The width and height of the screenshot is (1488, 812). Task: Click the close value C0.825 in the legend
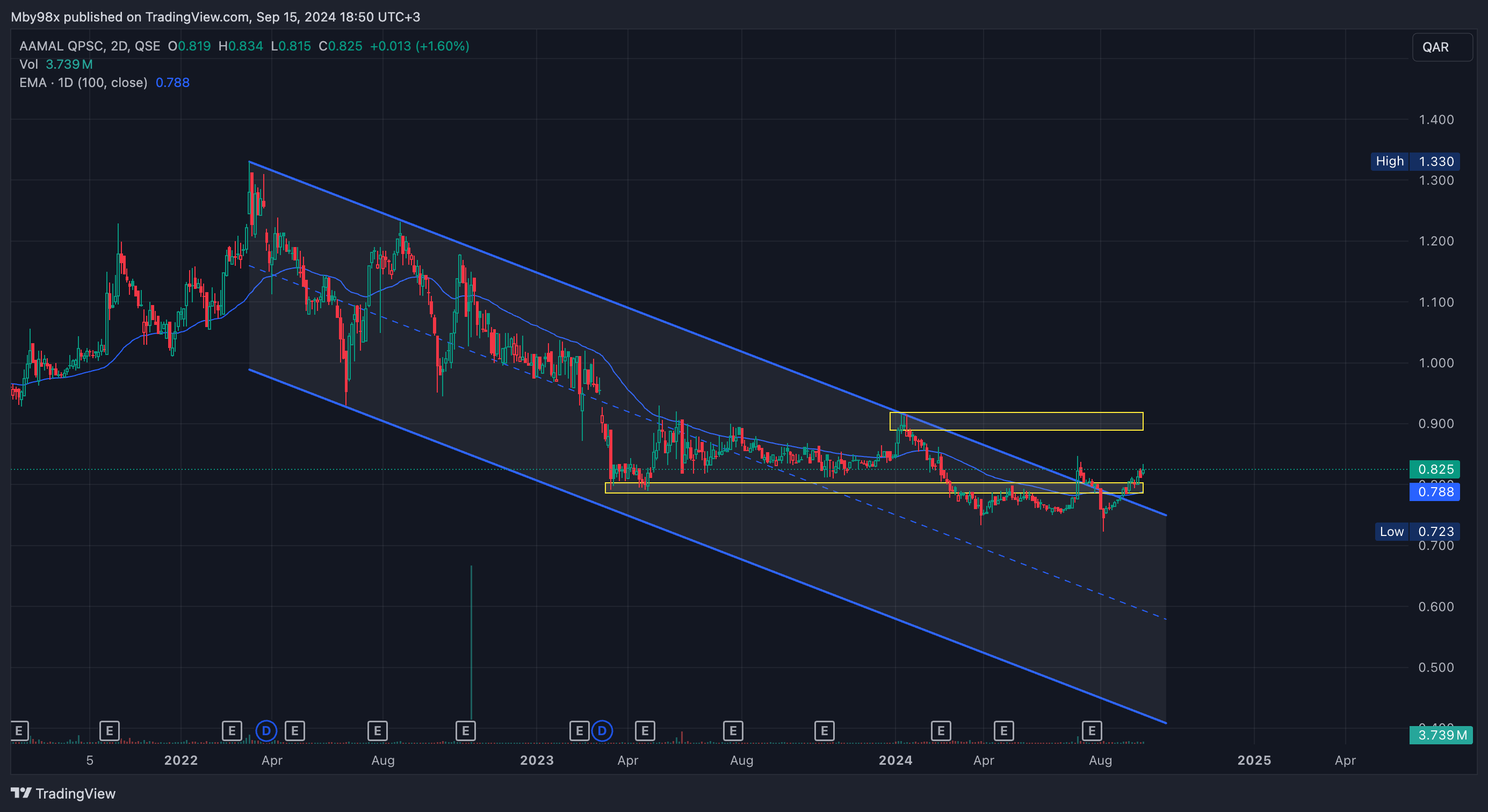(x=341, y=46)
